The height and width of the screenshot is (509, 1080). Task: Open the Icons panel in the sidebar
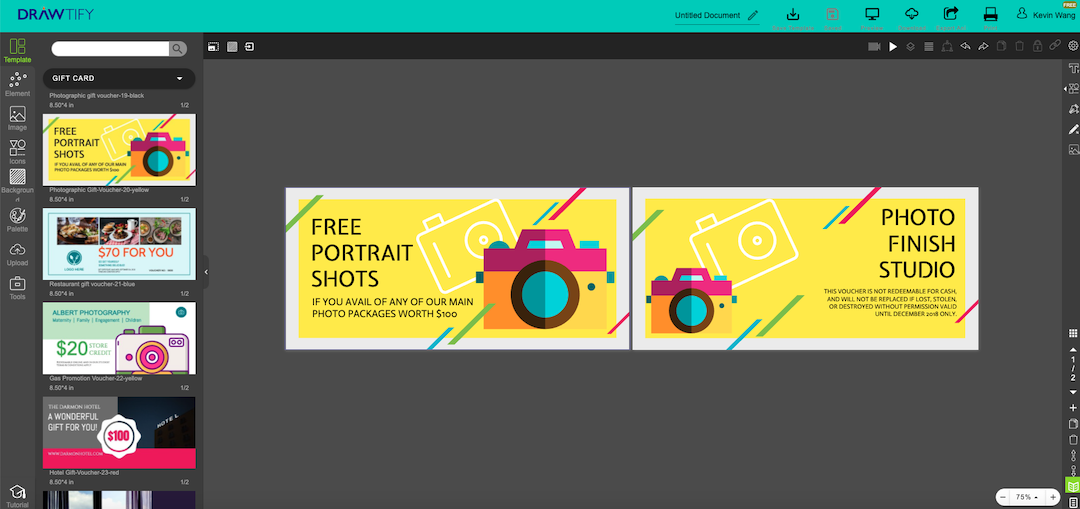(17, 152)
